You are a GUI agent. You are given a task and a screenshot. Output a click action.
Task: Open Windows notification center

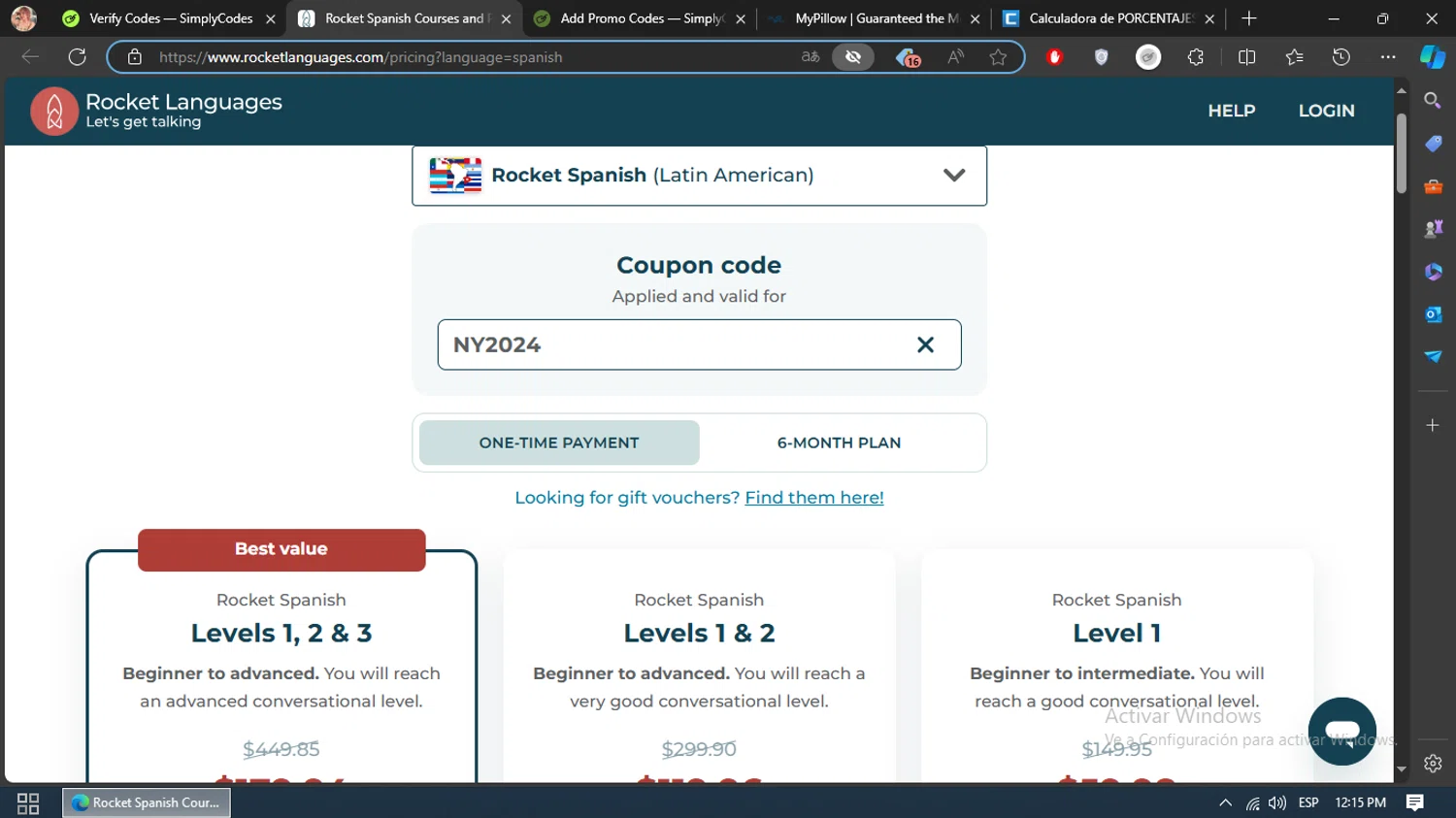click(x=1415, y=802)
